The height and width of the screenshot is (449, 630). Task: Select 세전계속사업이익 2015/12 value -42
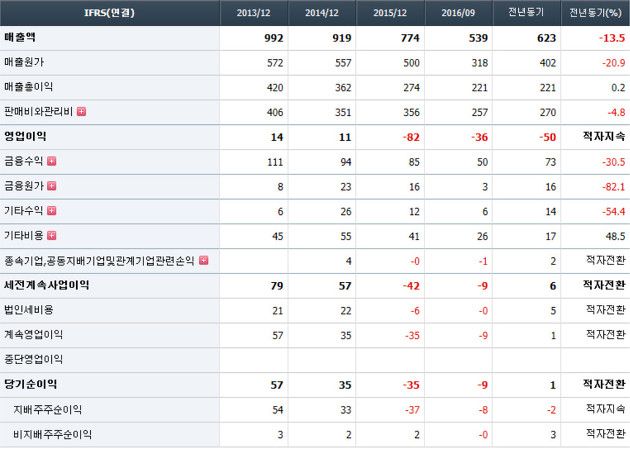click(411, 286)
